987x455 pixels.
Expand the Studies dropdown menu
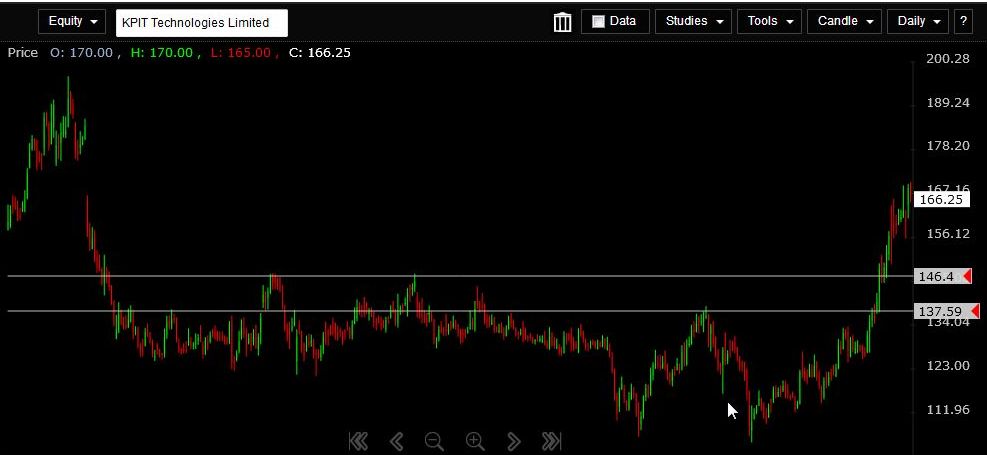(693, 22)
